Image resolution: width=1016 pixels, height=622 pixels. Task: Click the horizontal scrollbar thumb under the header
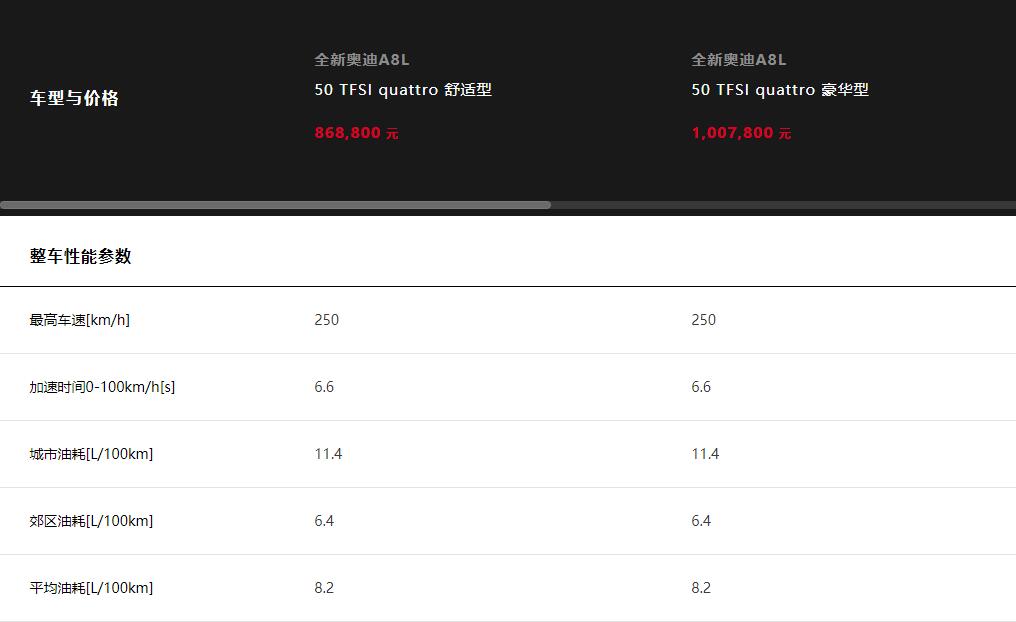tap(275, 205)
